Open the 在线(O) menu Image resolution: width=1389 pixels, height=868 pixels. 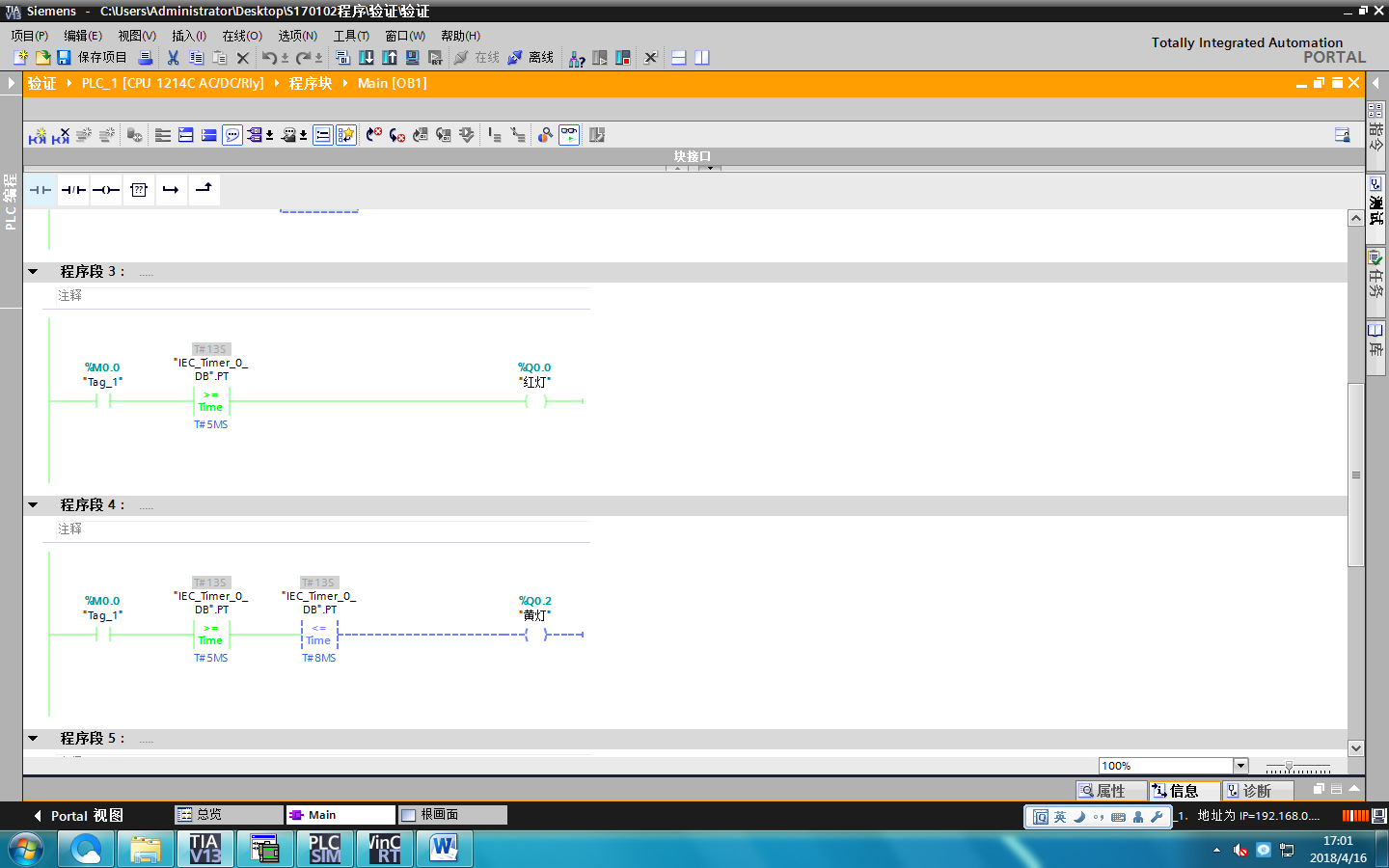click(242, 36)
